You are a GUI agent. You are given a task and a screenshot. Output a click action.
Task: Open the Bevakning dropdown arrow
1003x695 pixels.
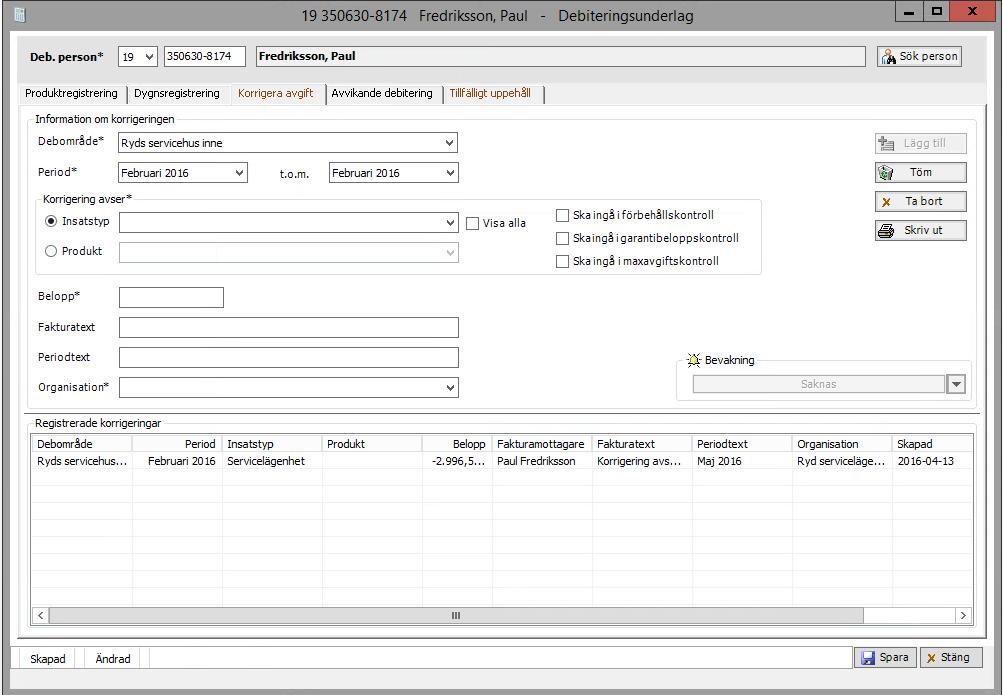click(956, 384)
